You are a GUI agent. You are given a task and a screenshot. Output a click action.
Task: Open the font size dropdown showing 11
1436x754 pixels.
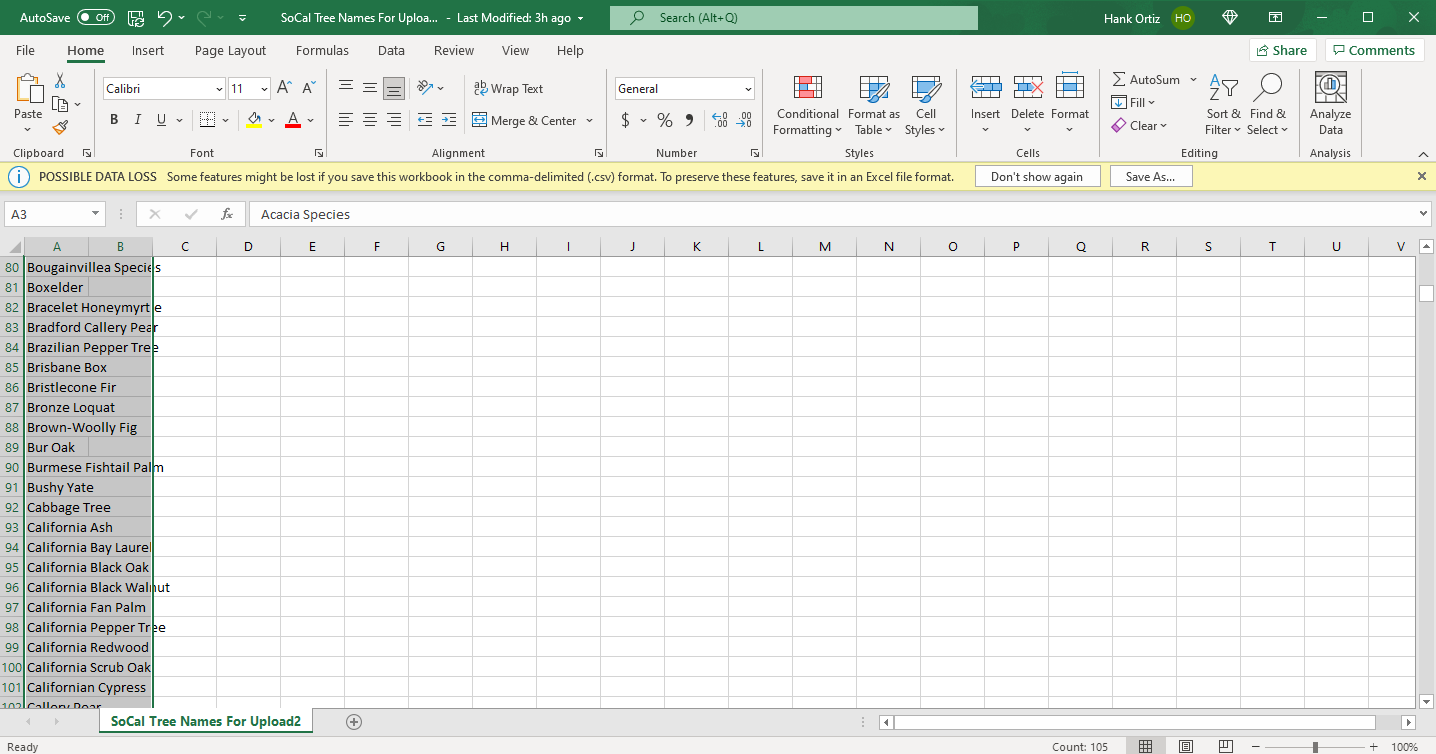point(264,89)
